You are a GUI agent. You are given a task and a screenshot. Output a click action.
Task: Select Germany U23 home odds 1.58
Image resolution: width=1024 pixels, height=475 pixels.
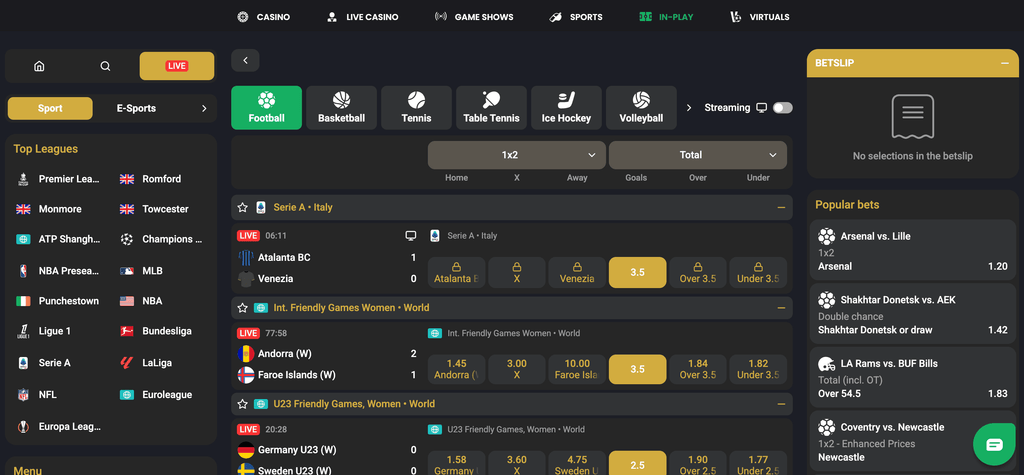tap(456, 463)
